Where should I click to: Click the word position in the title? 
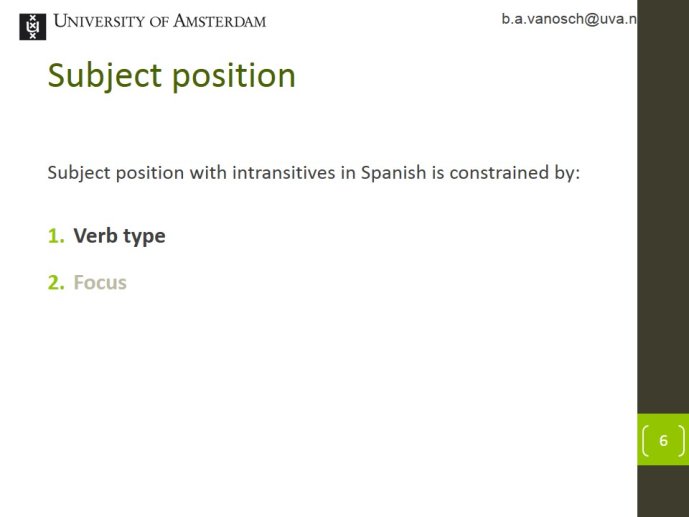tap(233, 77)
